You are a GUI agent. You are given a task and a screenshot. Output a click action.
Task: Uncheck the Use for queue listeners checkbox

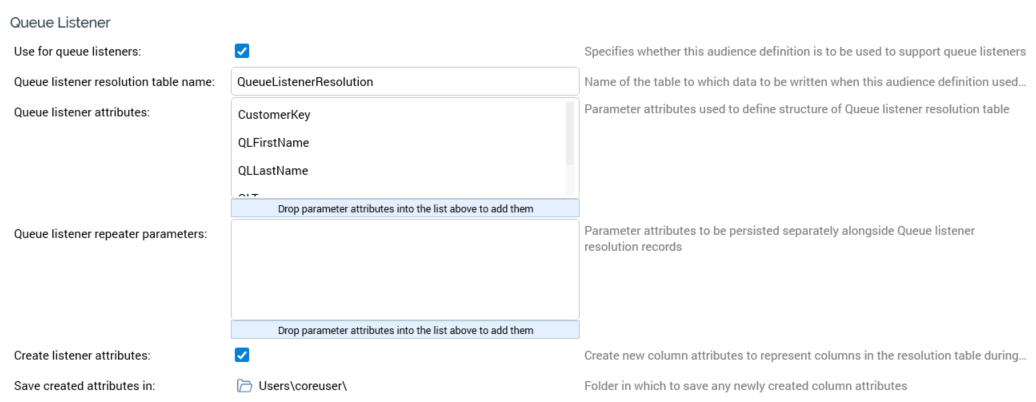242,51
